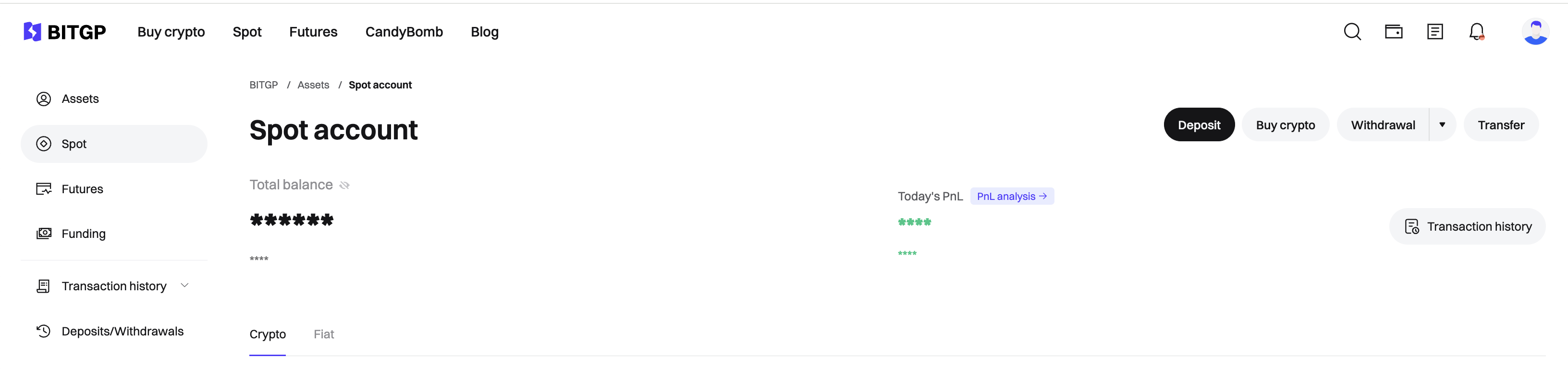This screenshot has height=371, width=1568.
Task: Switch to the Fiat tab
Action: [x=323, y=334]
